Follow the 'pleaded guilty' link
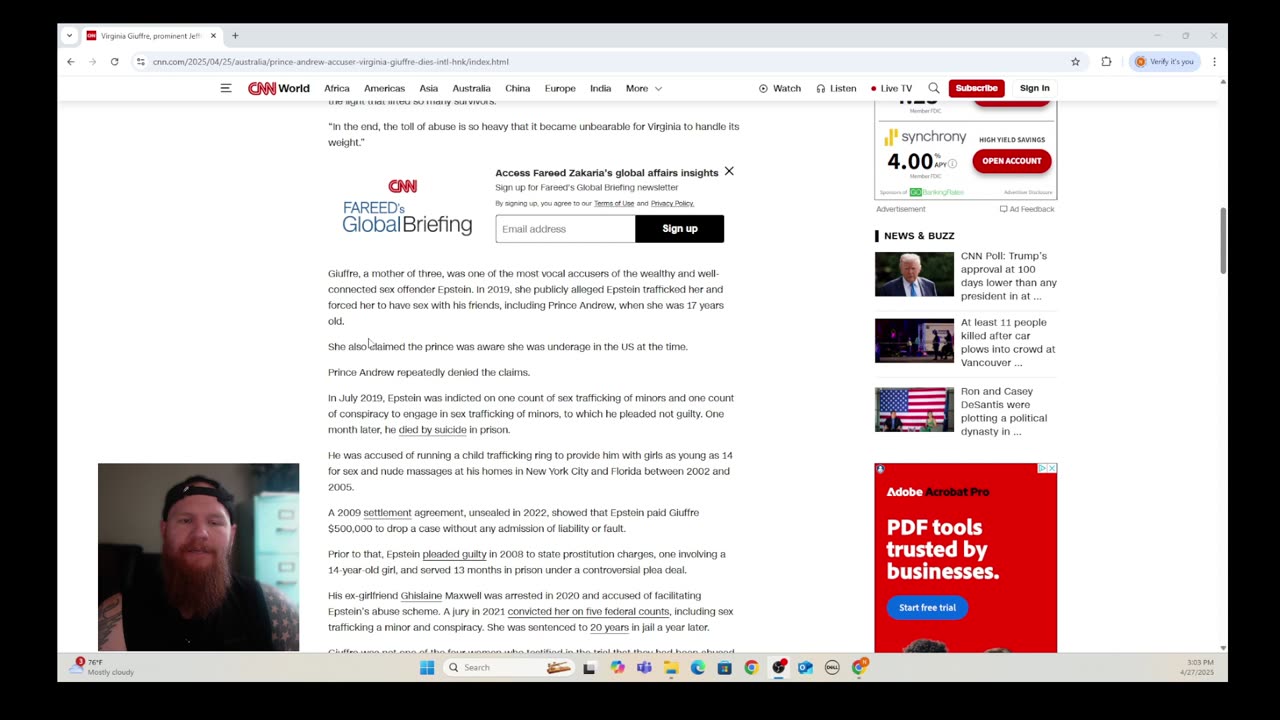1280x720 pixels. 454,554
